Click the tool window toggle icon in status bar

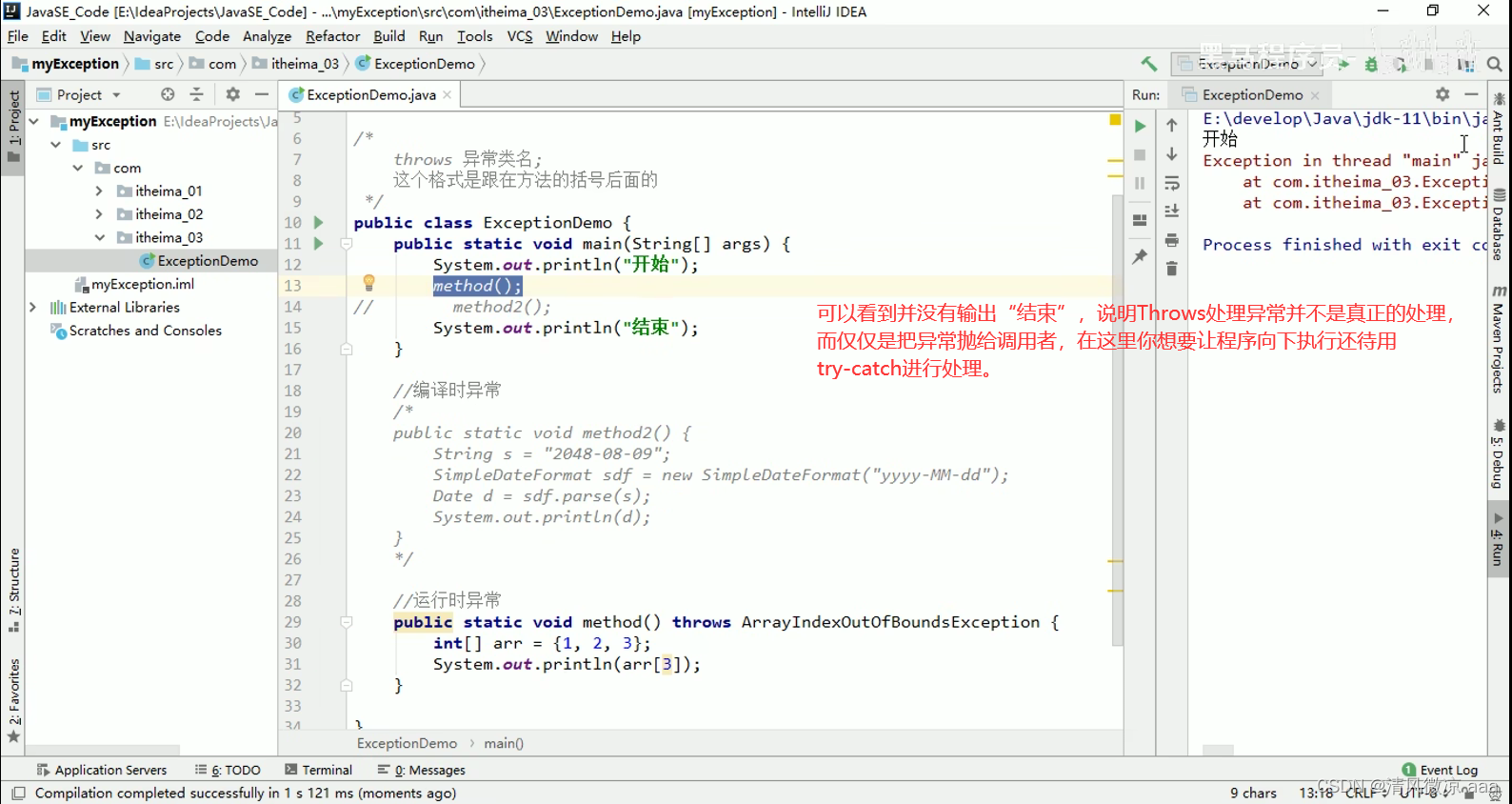[18, 793]
